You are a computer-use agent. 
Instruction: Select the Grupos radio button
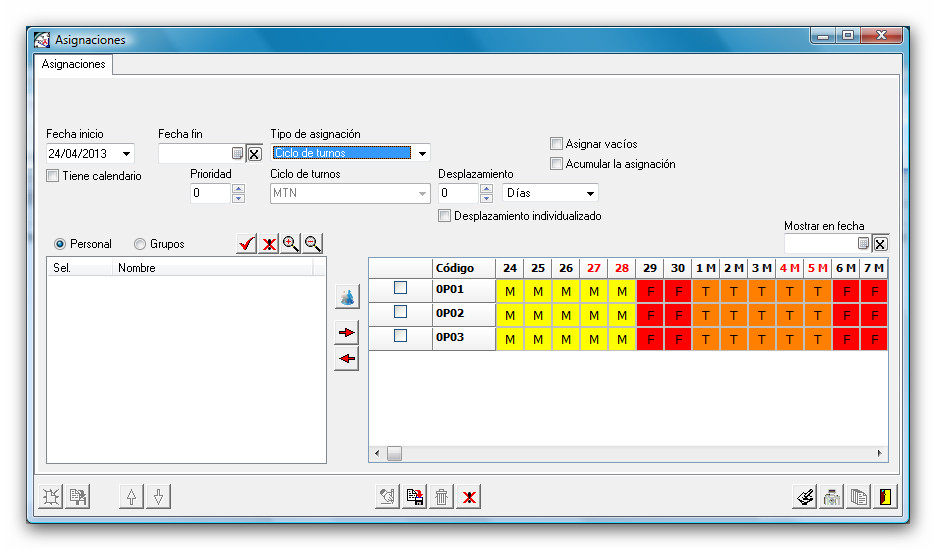pos(140,244)
